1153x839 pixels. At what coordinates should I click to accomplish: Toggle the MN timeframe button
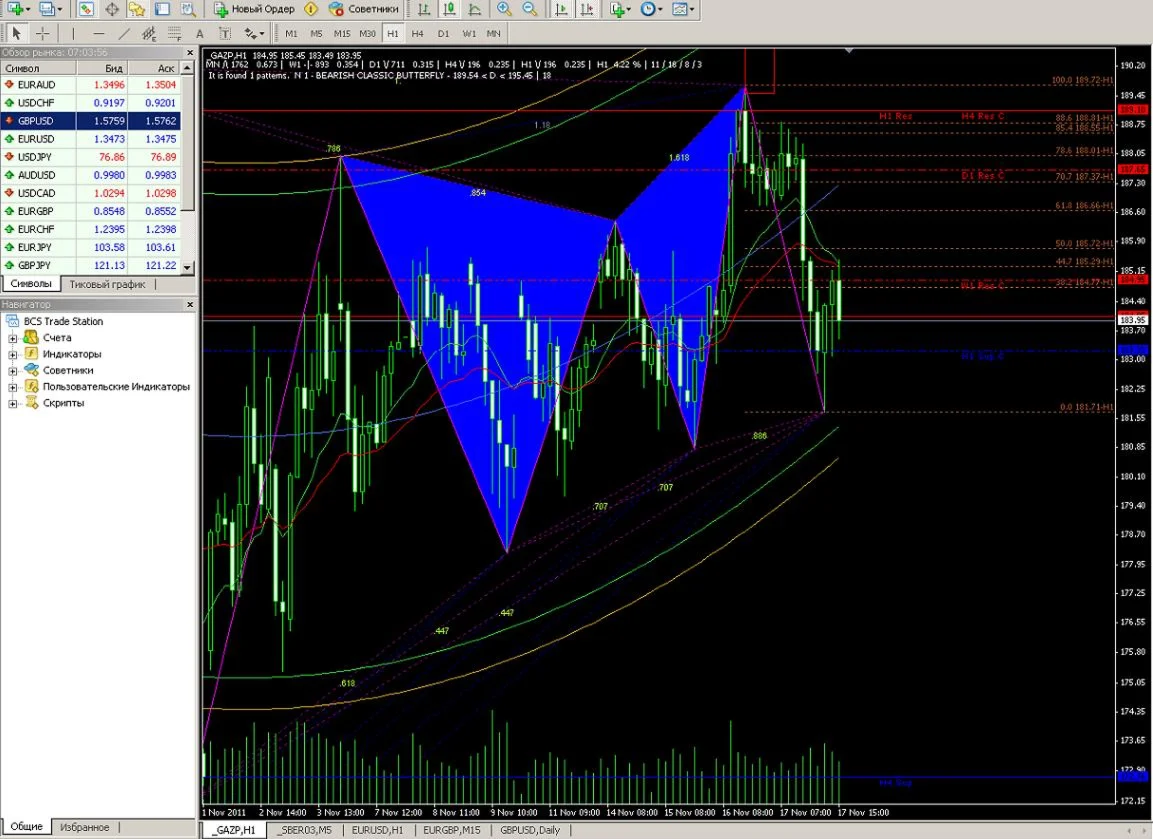(x=493, y=33)
